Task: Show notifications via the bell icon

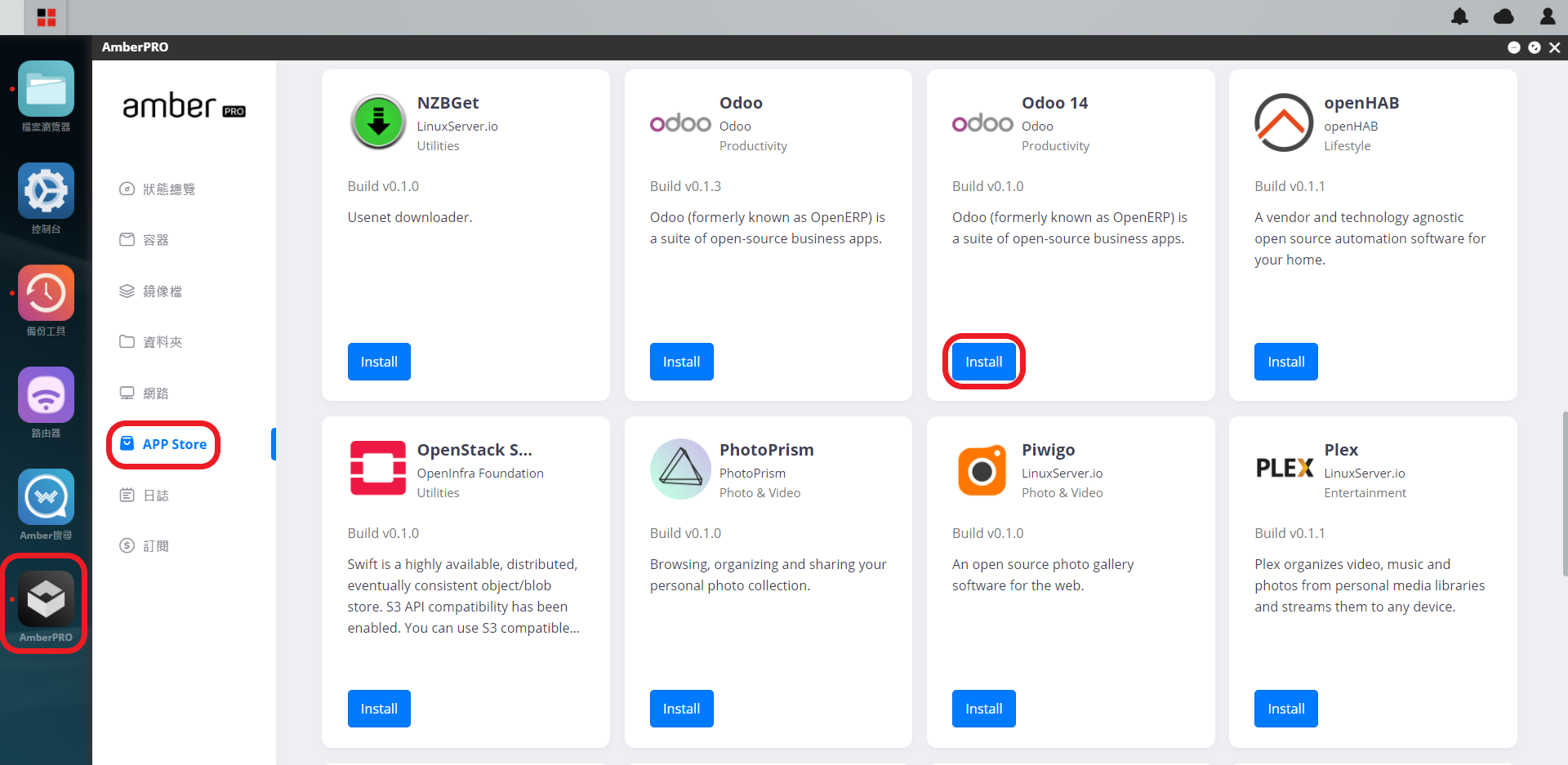Action: (x=1459, y=16)
